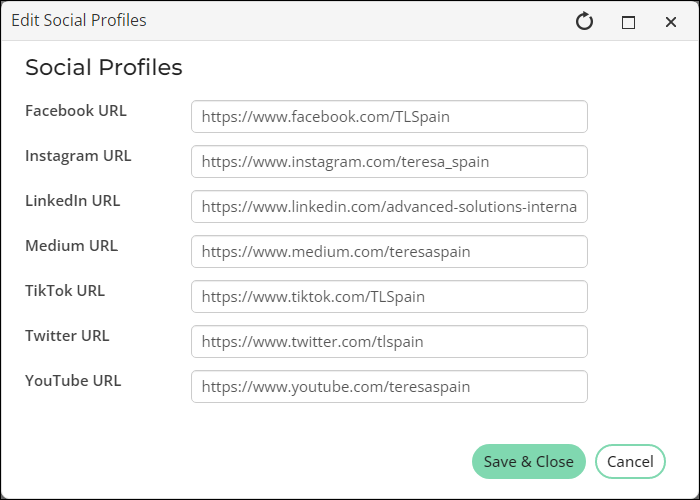Cancel editing the social profiles
Image resolution: width=700 pixels, height=500 pixels.
click(630, 462)
